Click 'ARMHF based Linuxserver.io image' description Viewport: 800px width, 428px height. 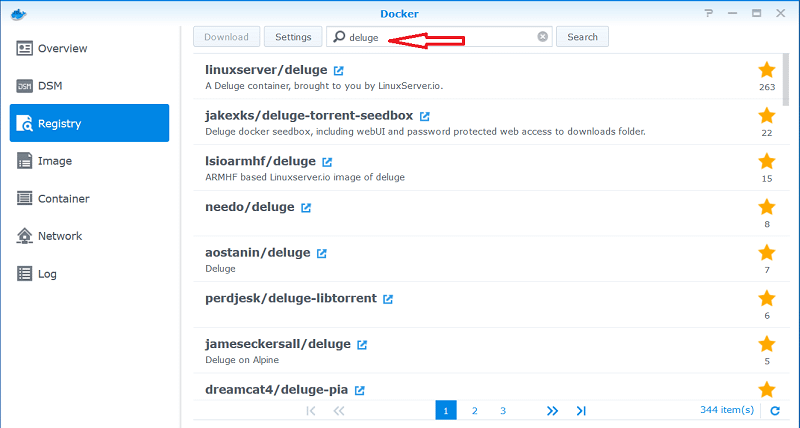coord(305,178)
